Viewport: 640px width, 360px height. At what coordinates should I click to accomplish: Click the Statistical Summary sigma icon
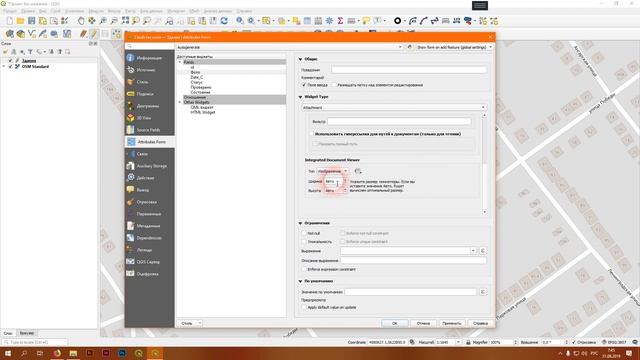point(340,21)
